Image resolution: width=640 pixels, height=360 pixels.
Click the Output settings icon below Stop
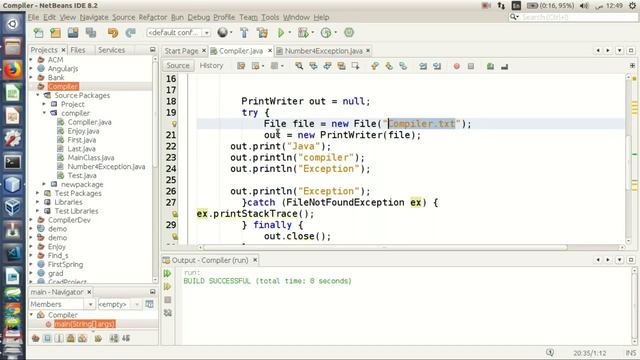[x=167, y=313]
